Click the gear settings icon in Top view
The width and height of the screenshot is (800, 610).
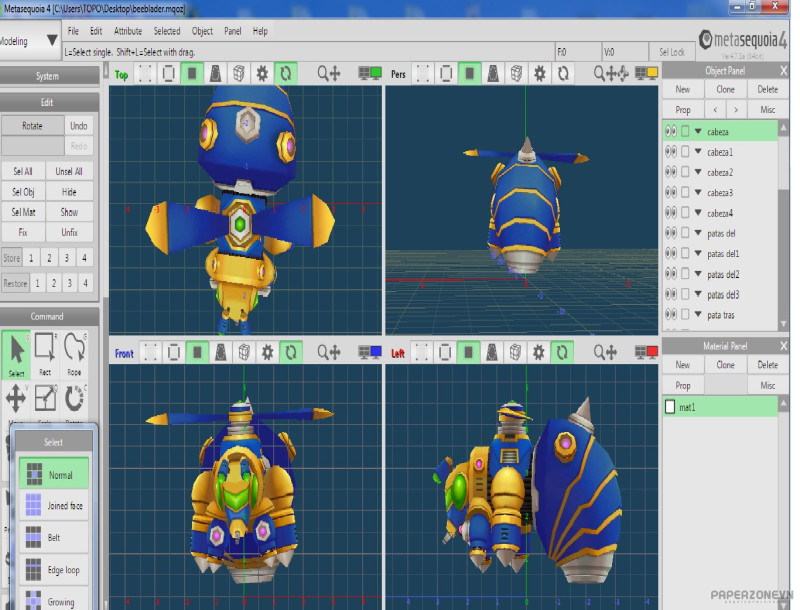pyautogui.click(x=263, y=73)
